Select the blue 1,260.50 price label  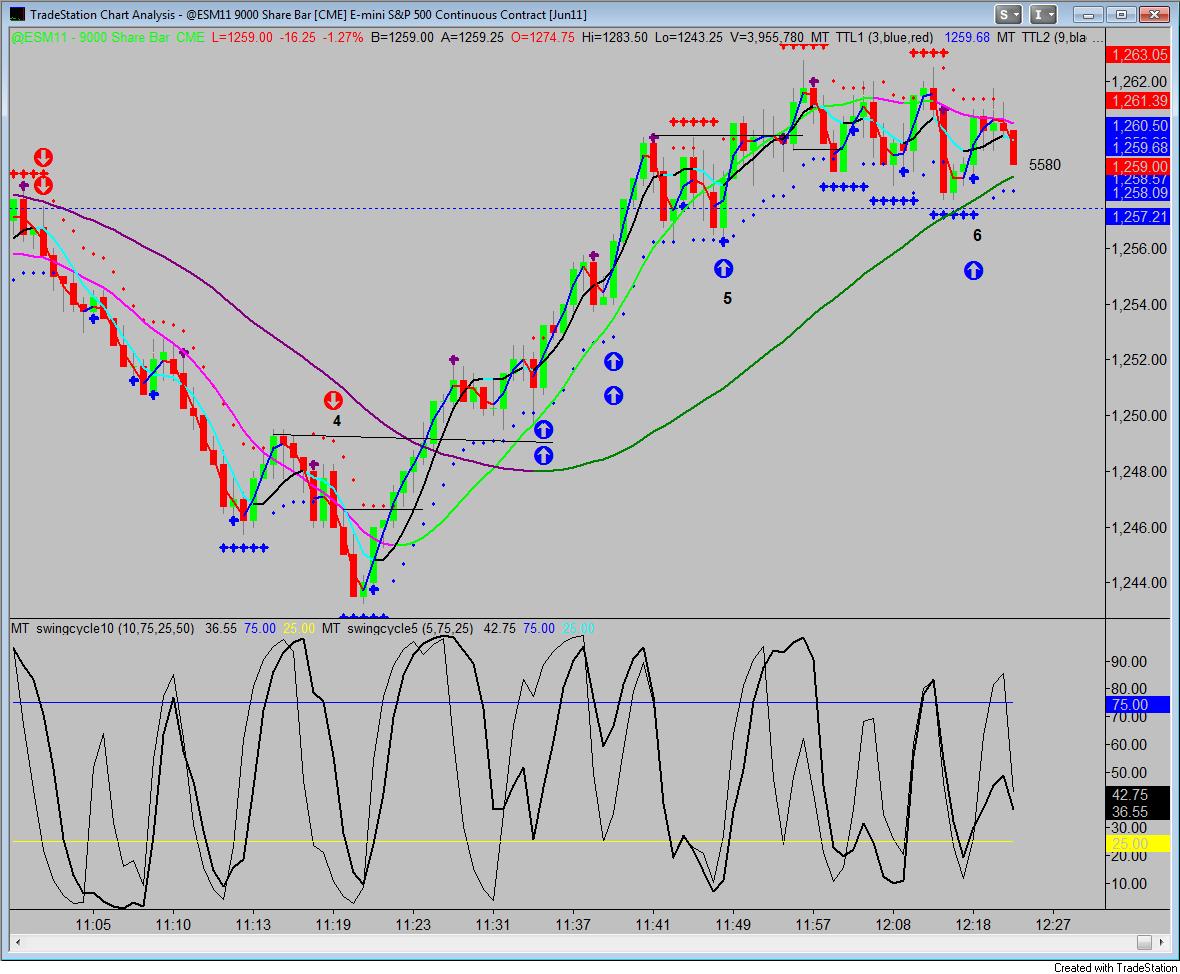(x=1137, y=126)
